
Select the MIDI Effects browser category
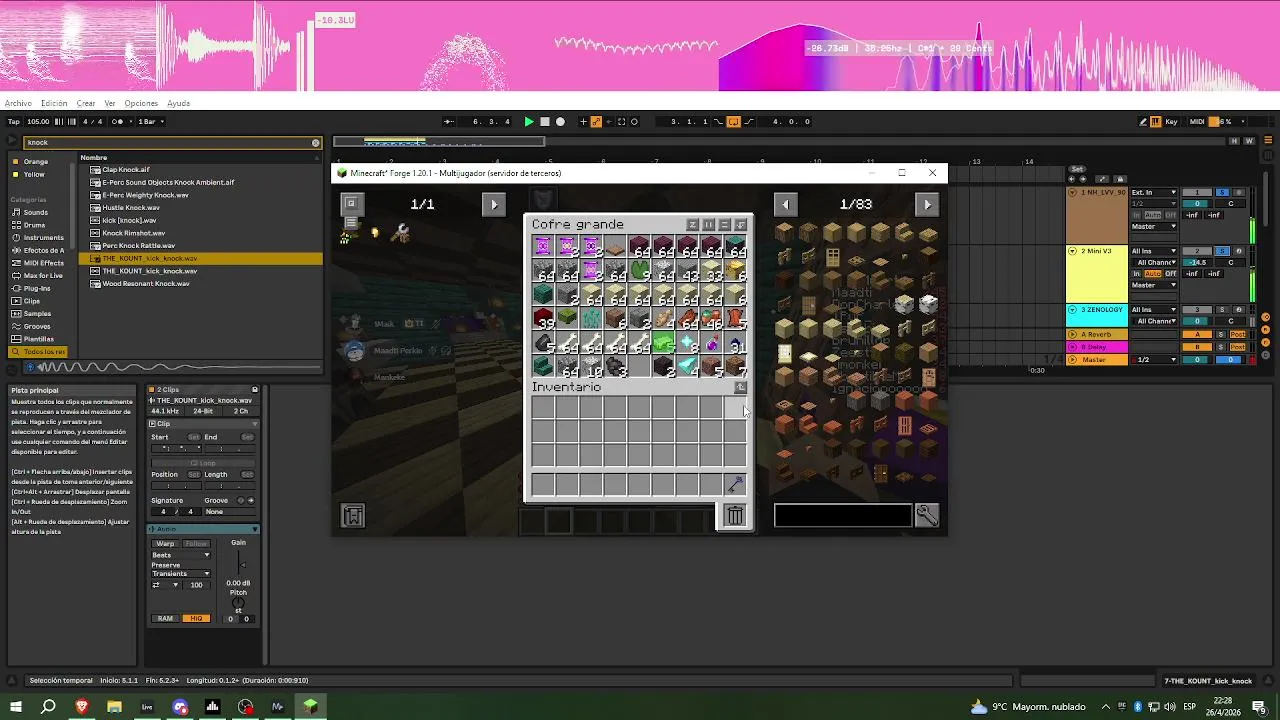point(43,263)
